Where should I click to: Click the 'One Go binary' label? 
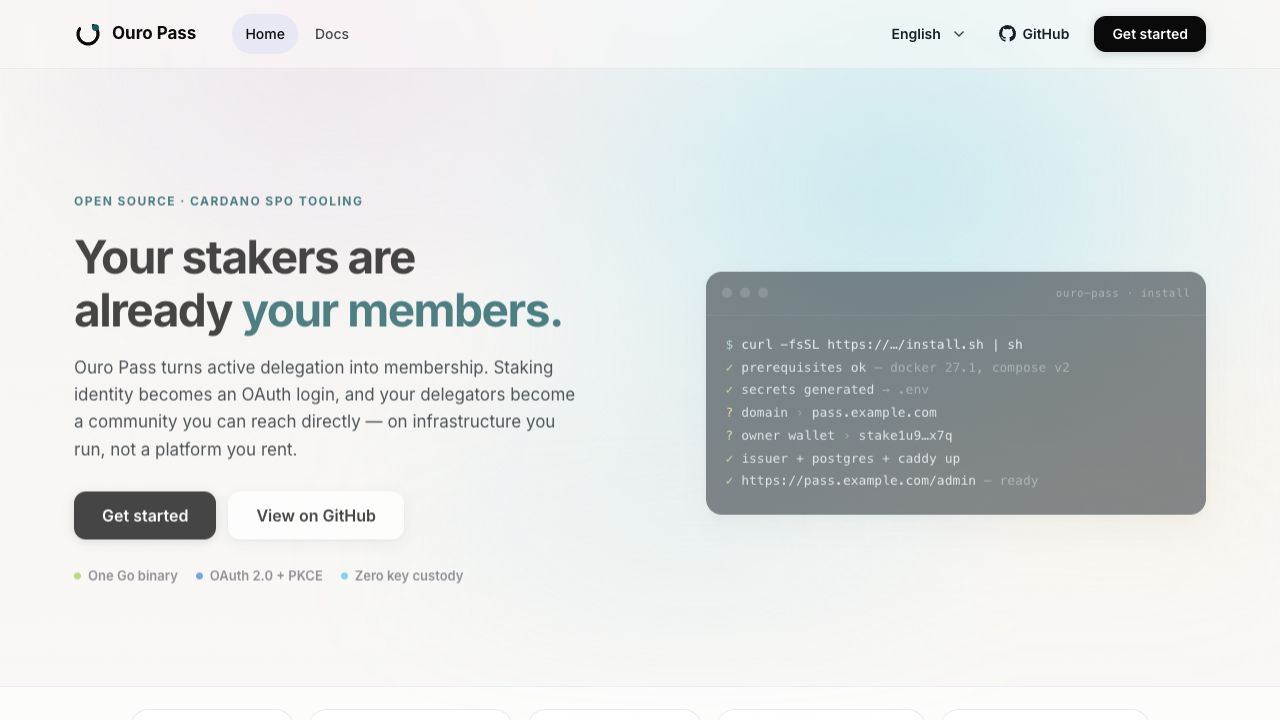(132, 576)
